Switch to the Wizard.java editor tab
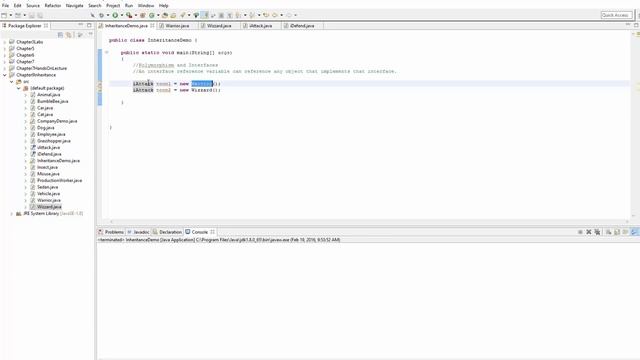This screenshot has width=640, height=360. pyautogui.click(x=219, y=26)
